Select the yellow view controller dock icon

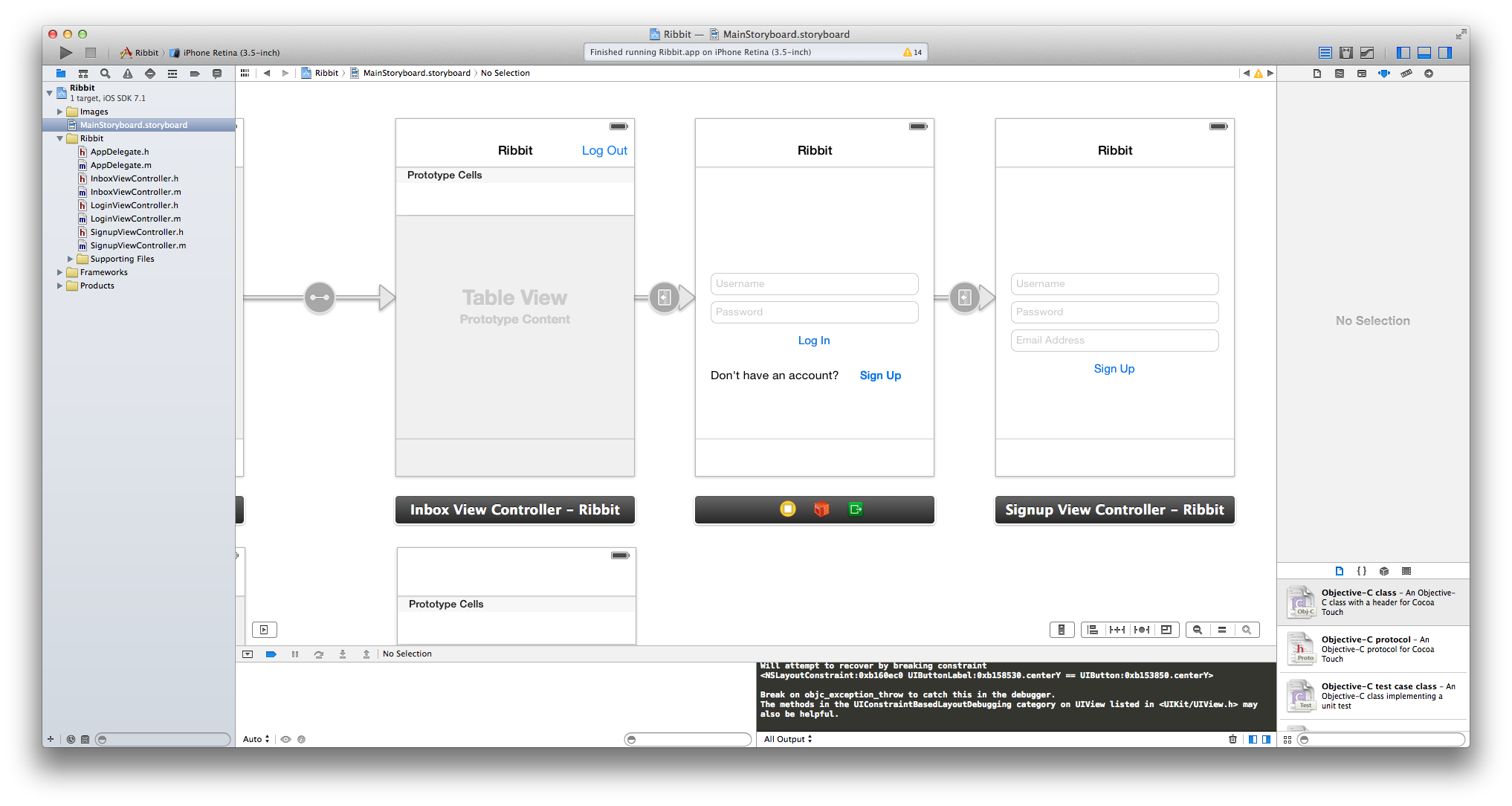coord(788,509)
